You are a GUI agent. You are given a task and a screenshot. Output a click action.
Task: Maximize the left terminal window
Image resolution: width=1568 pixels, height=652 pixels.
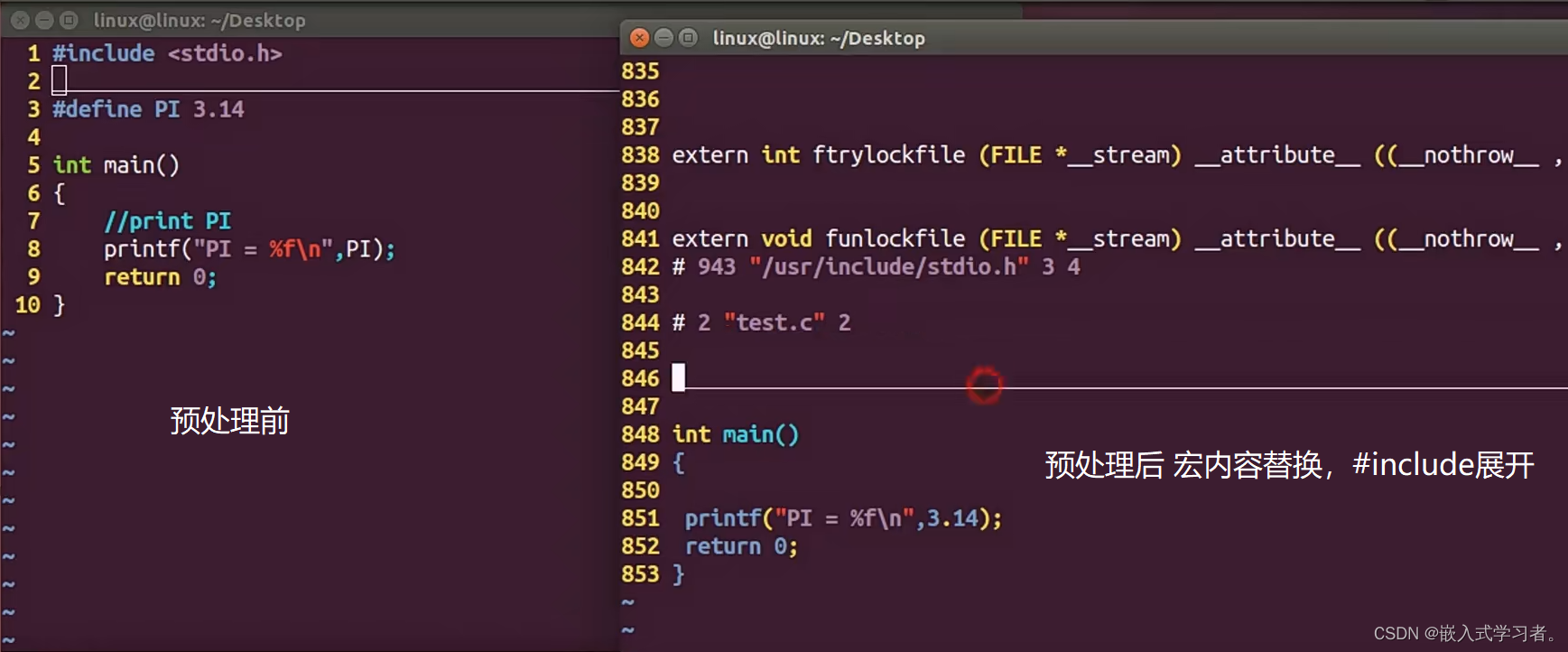tap(69, 20)
